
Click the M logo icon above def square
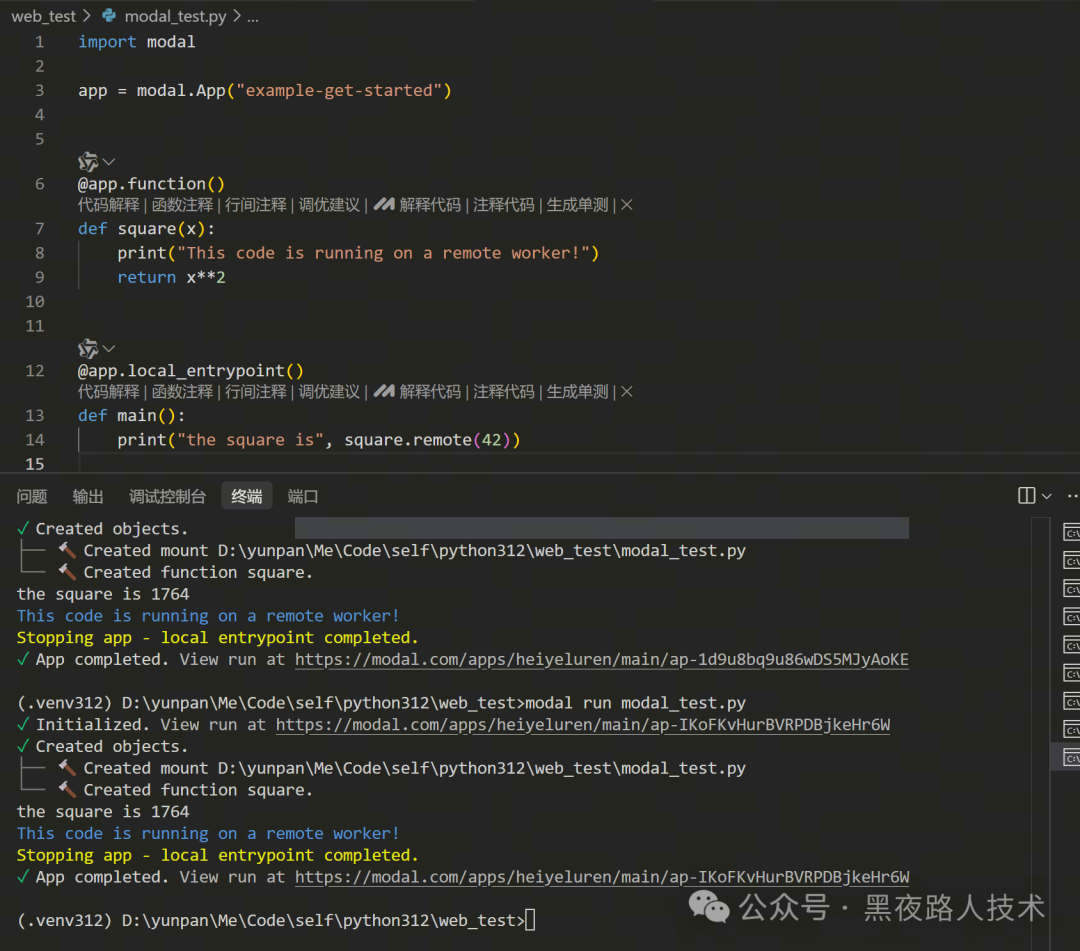384,205
